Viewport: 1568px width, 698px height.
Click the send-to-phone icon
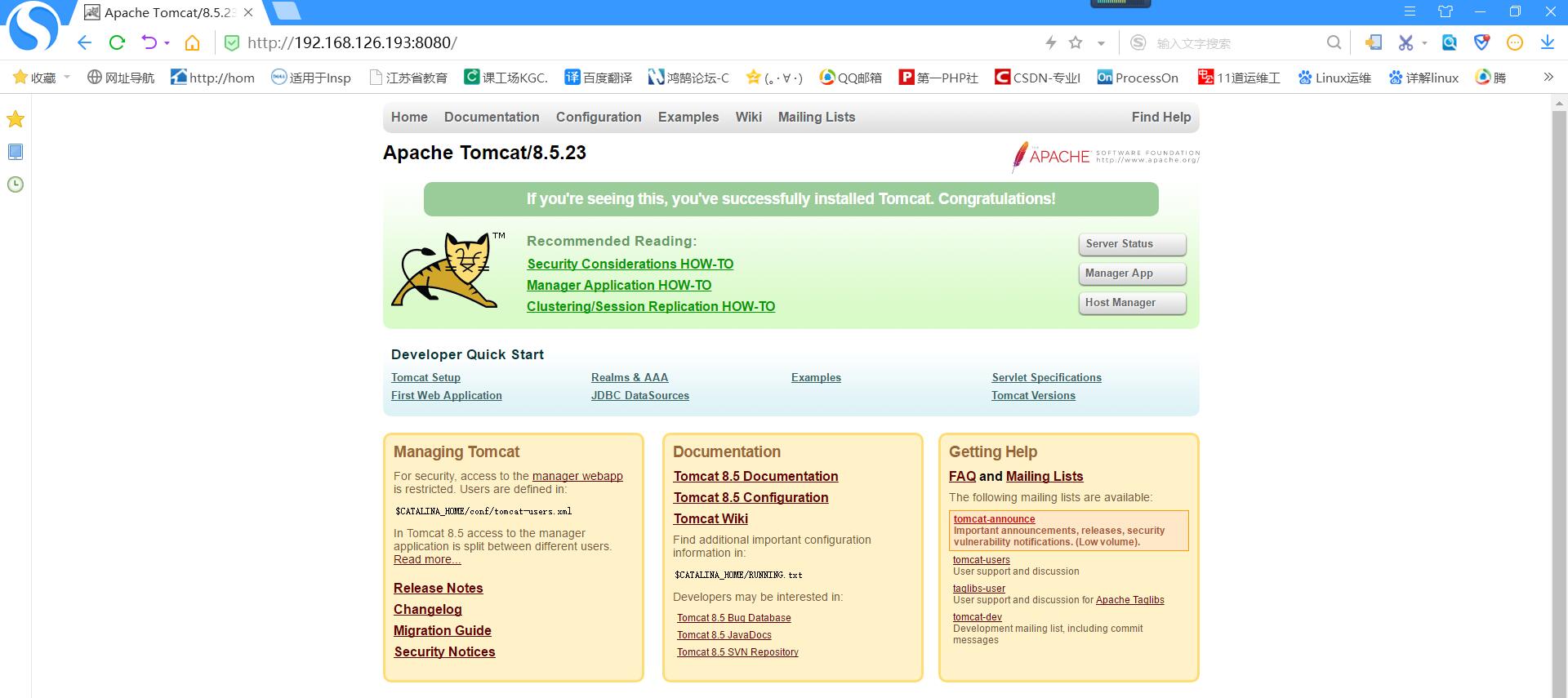[x=1373, y=42]
